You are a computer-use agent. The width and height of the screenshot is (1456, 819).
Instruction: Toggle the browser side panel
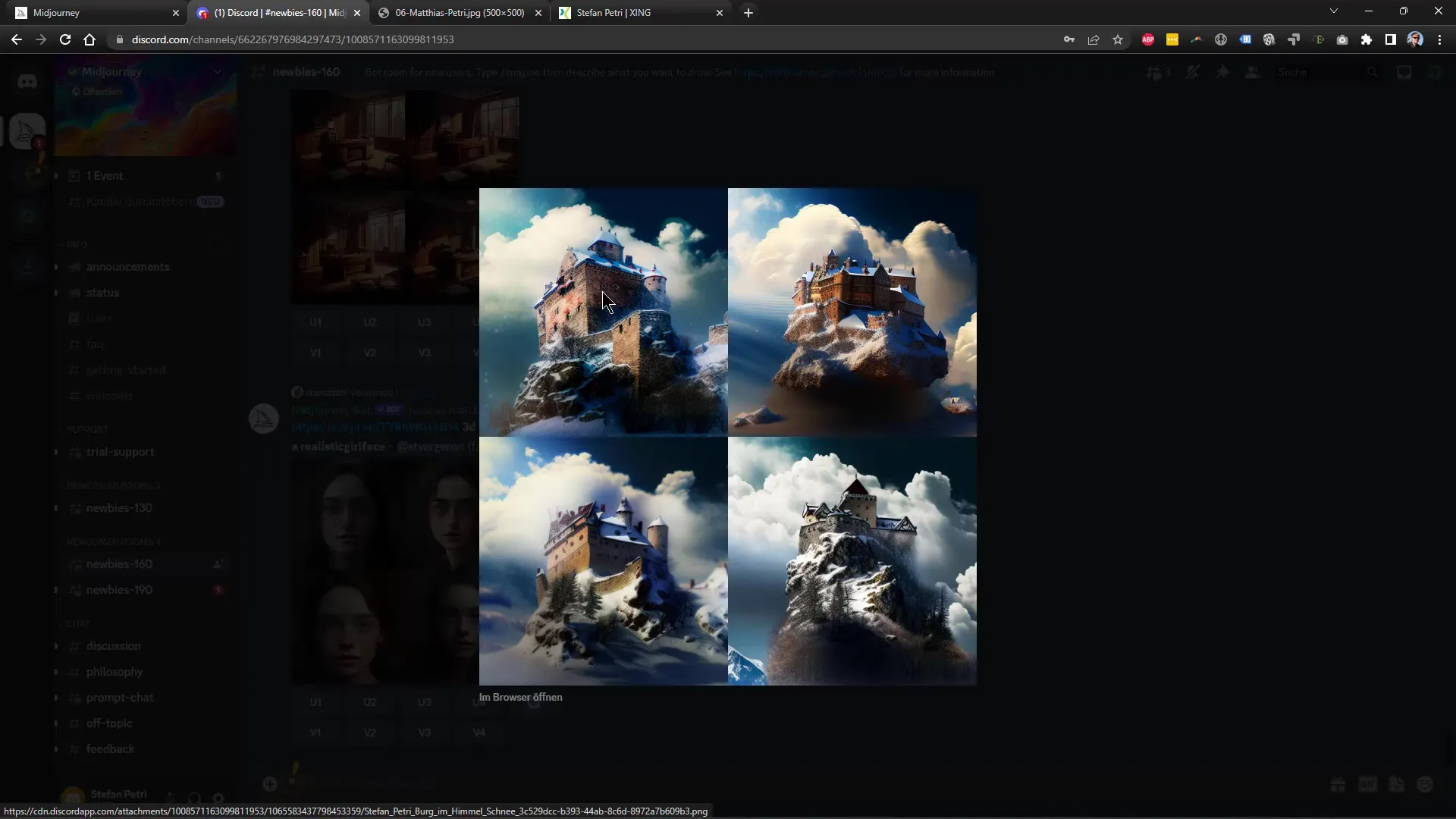click(x=1391, y=39)
